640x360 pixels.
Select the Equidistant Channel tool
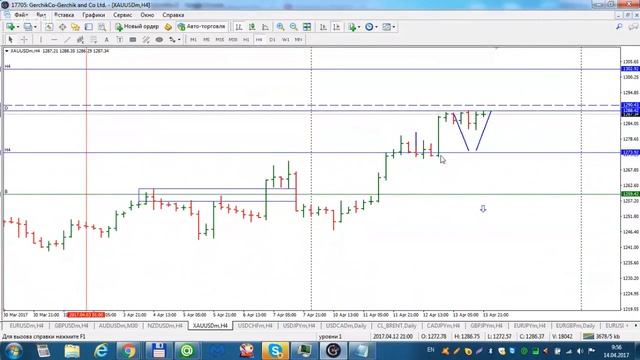(80, 40)
